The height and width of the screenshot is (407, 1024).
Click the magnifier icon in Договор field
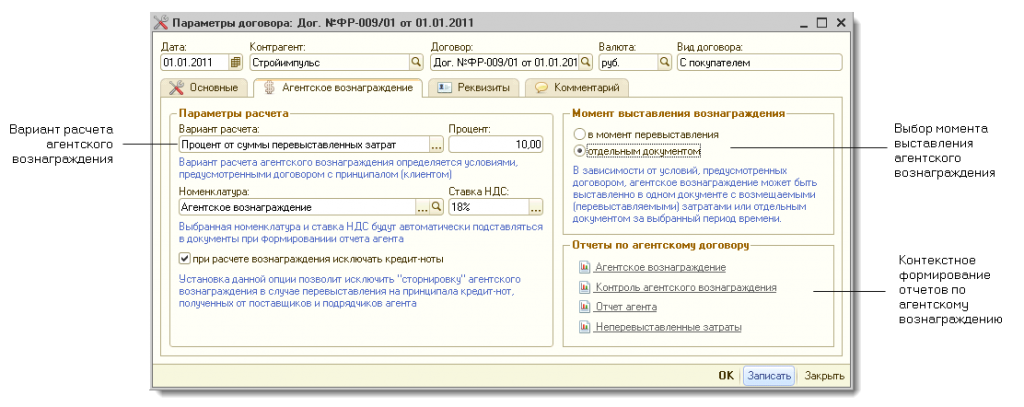click(586, 62)
